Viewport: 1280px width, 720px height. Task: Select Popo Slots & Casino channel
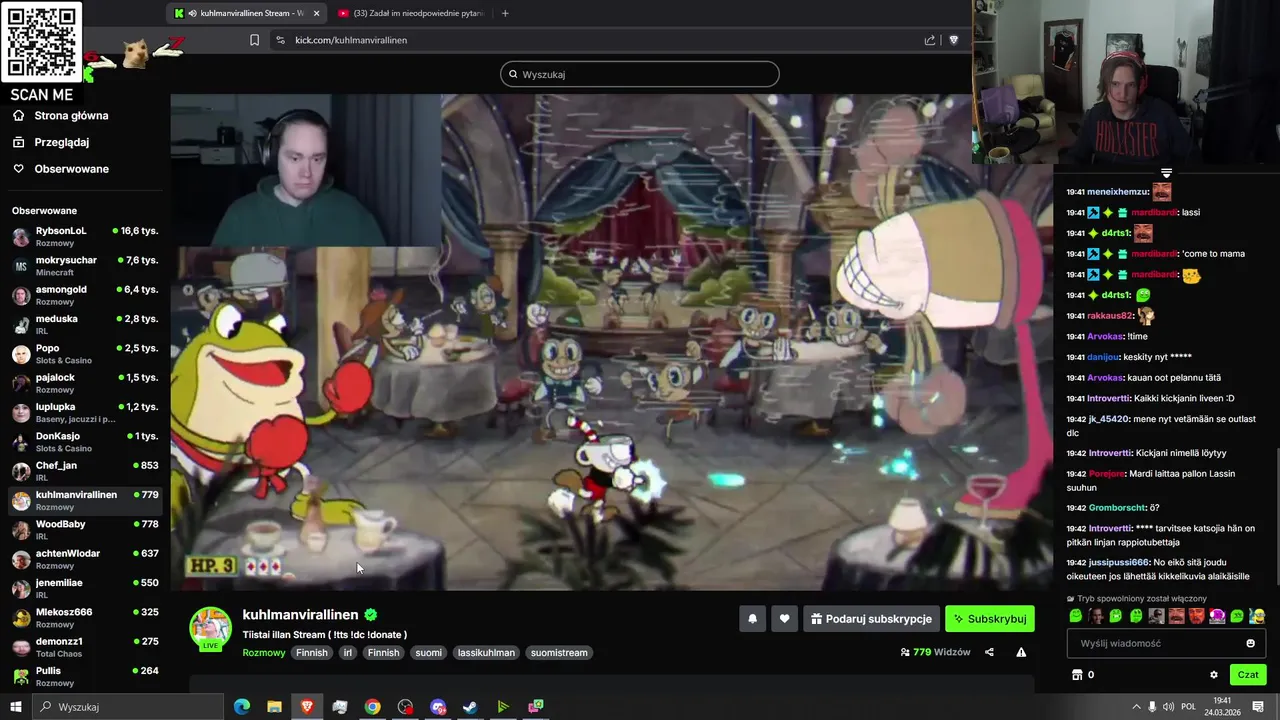tap(85, 354)
